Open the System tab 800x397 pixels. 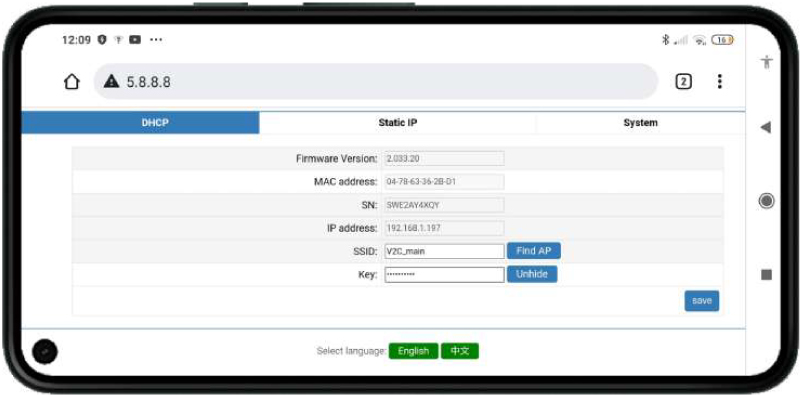click(x=640, y=123)
